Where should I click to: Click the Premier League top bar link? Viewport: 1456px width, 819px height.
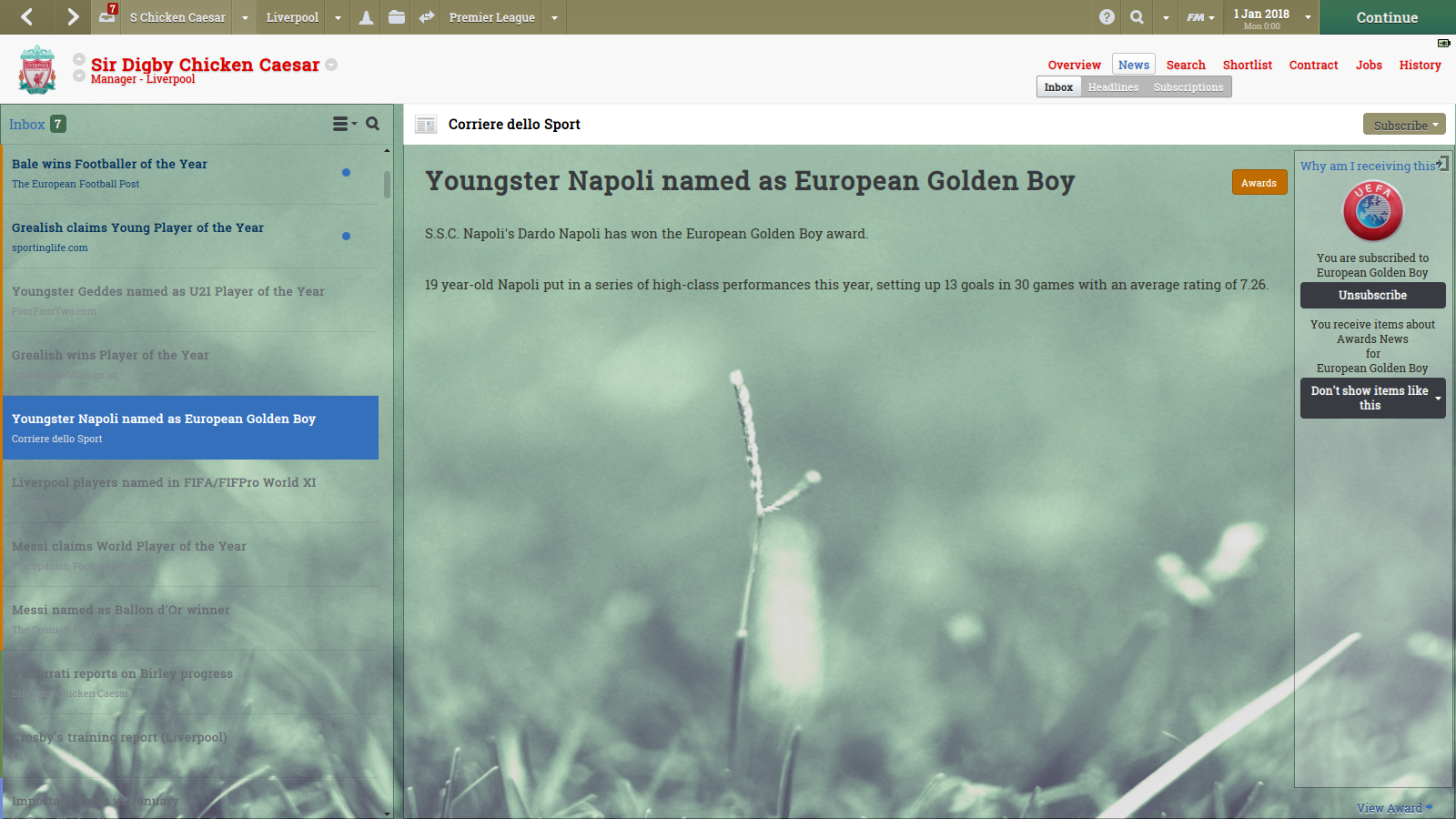coord(491,17)
